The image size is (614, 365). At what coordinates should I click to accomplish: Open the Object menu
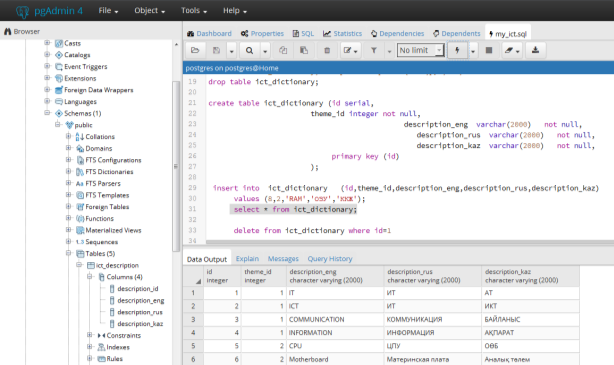pos(150,11)
